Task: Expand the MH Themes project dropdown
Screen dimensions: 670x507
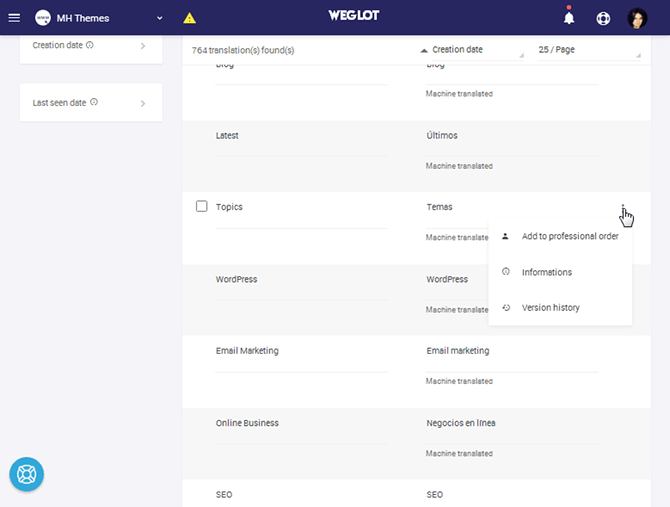Action: [159, 18]
